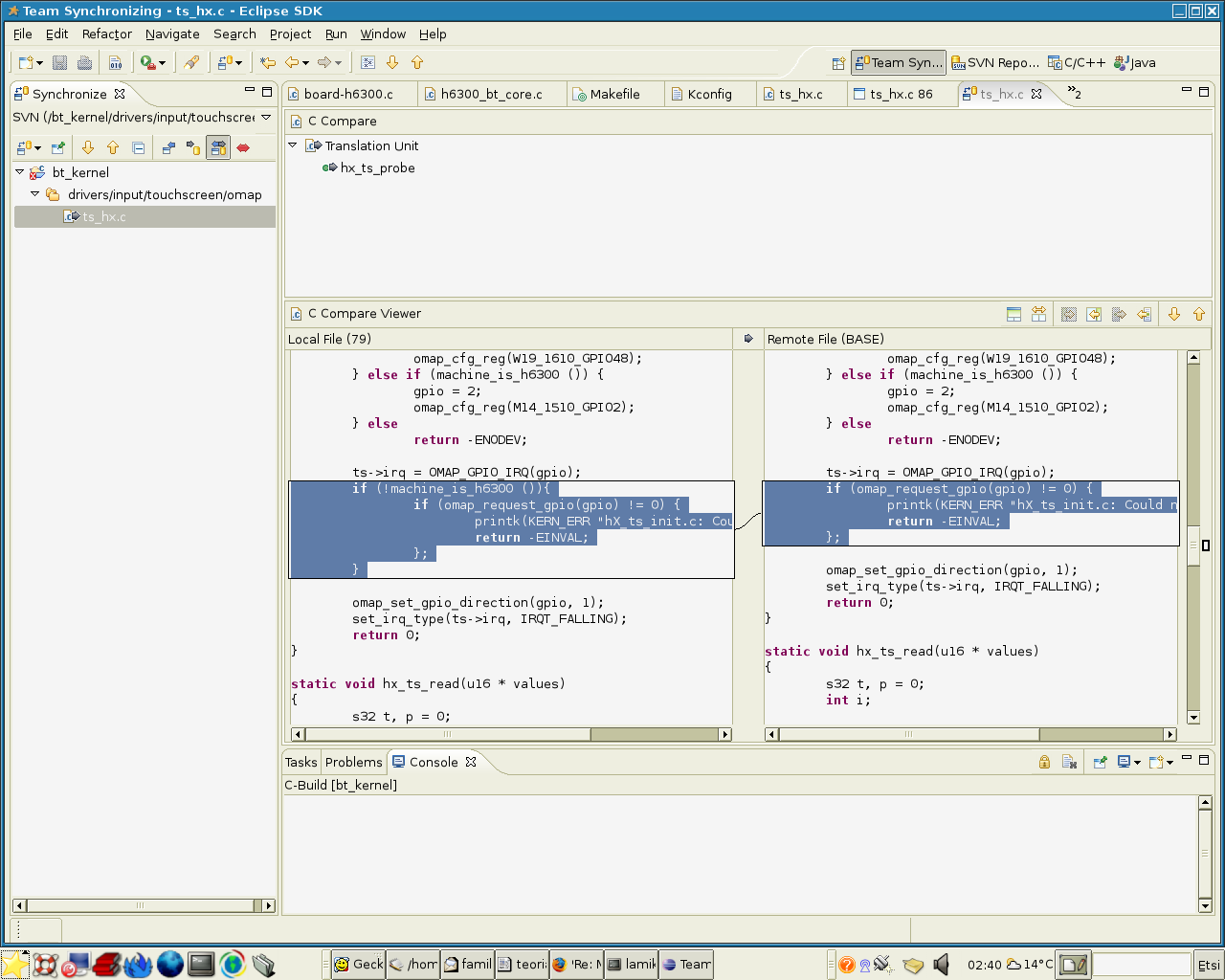Switch to the Kconfig editor tab
Image resolution: width=1225 pixels, height=980 pixels.
pos(709,94)
